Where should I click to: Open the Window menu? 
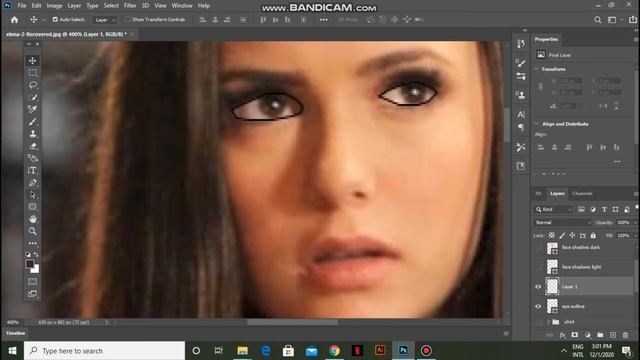click(182, 6)
